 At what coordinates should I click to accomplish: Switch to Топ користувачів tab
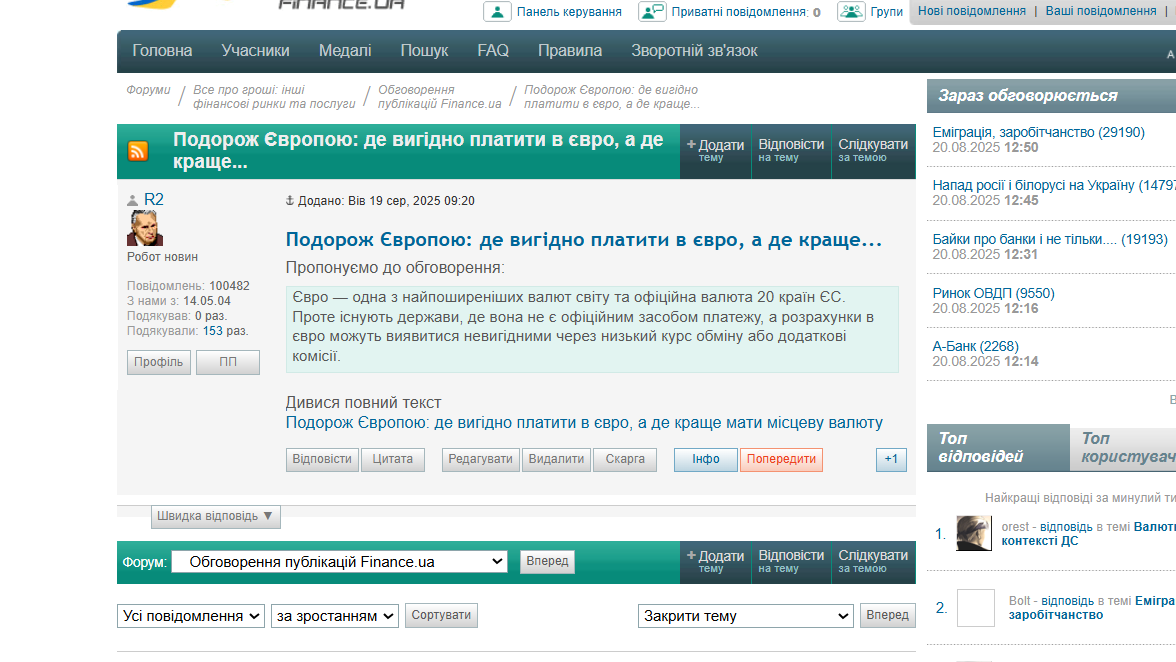tap(1124, 448)
